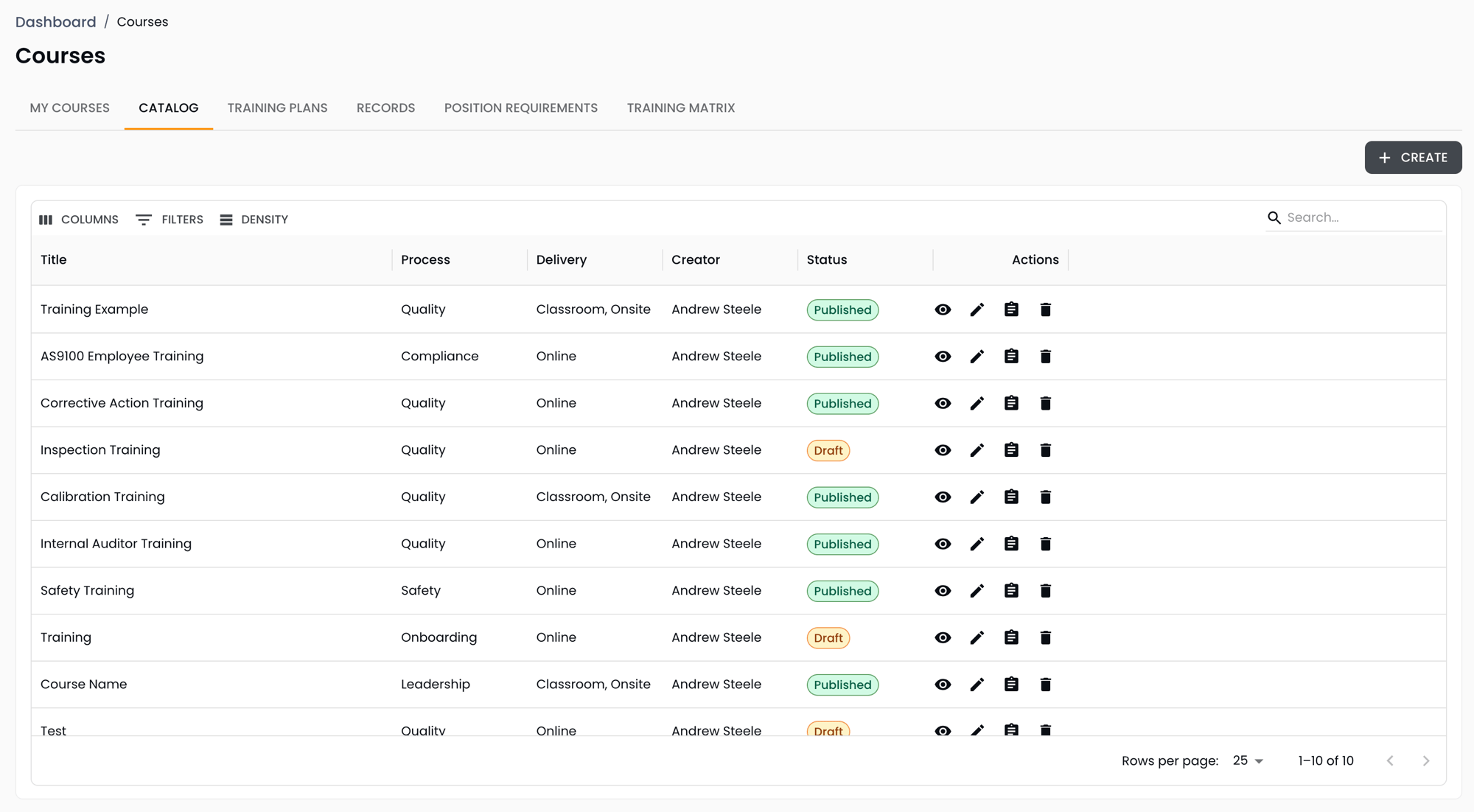Screen dimensions: 1474x812
Task: Delete the Calibration Training row
Action: 1045,497
